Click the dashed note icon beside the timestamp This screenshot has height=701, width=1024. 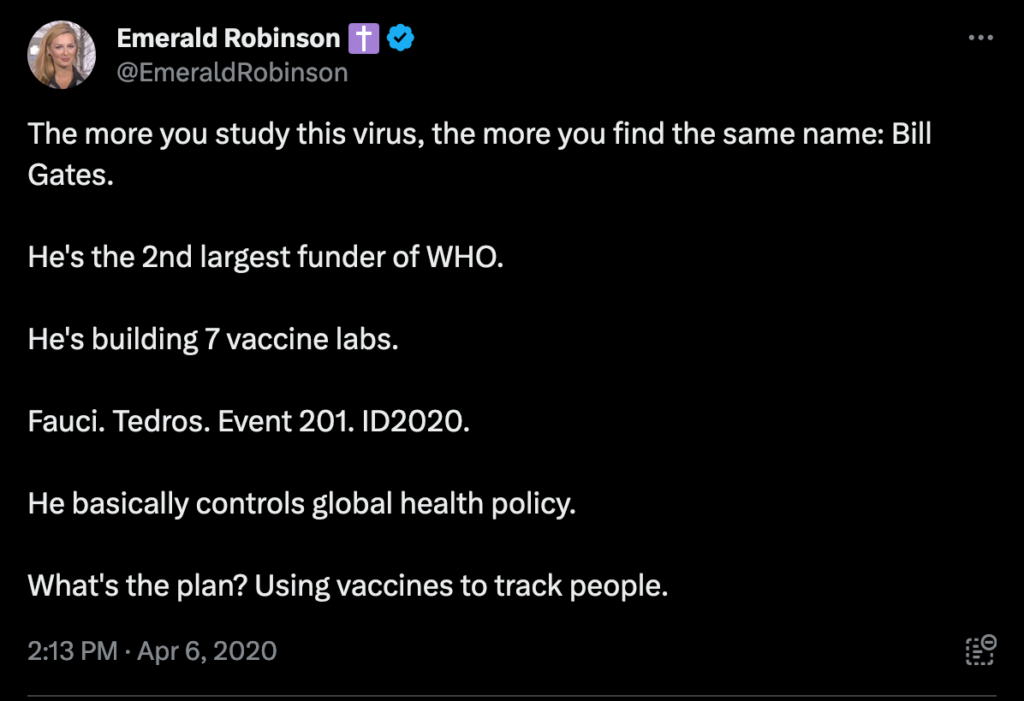[980, 650]
